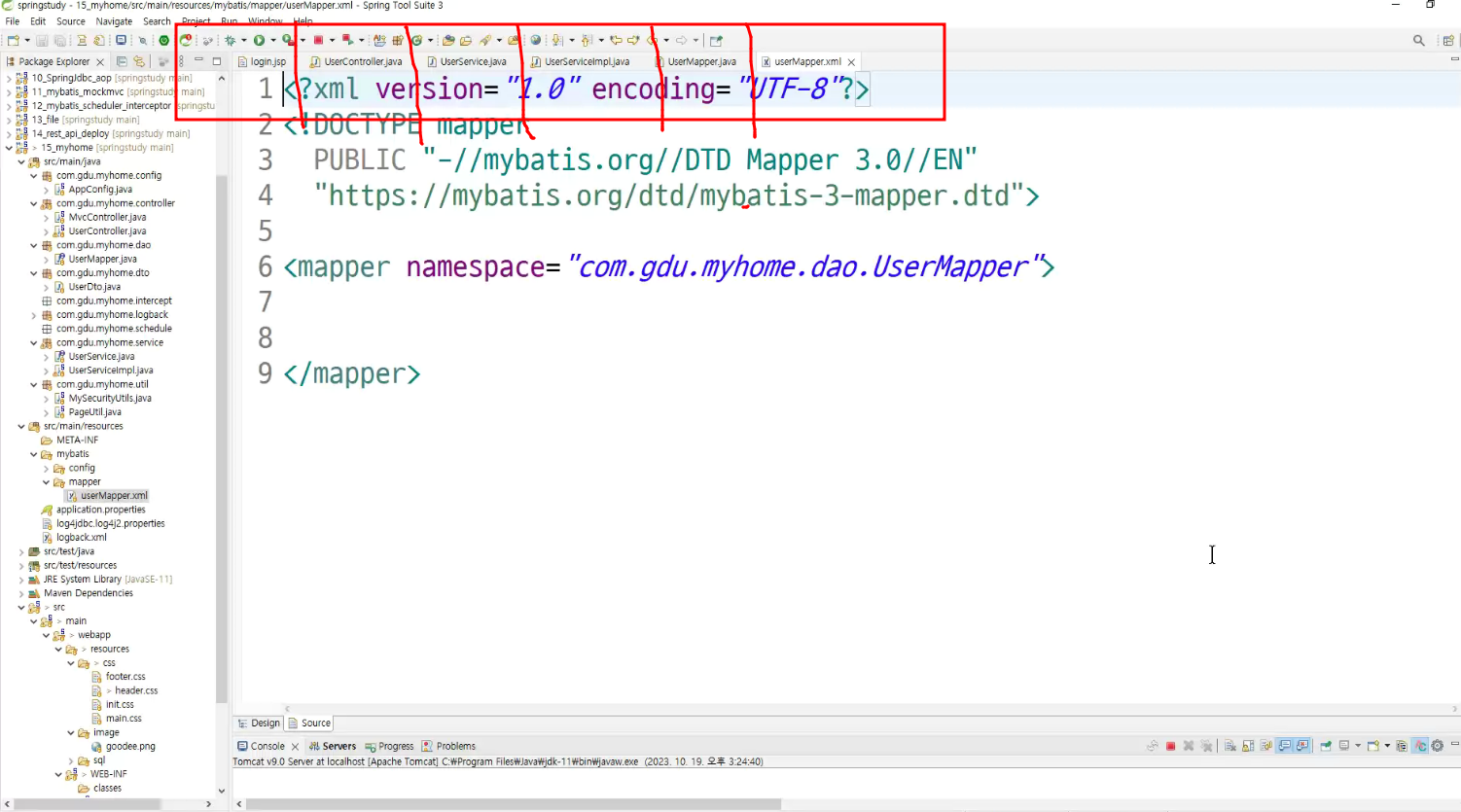This screenshot has width=1461, height=812.
Task: Click the Console settings gear icon
Action: coord(1437,746)
